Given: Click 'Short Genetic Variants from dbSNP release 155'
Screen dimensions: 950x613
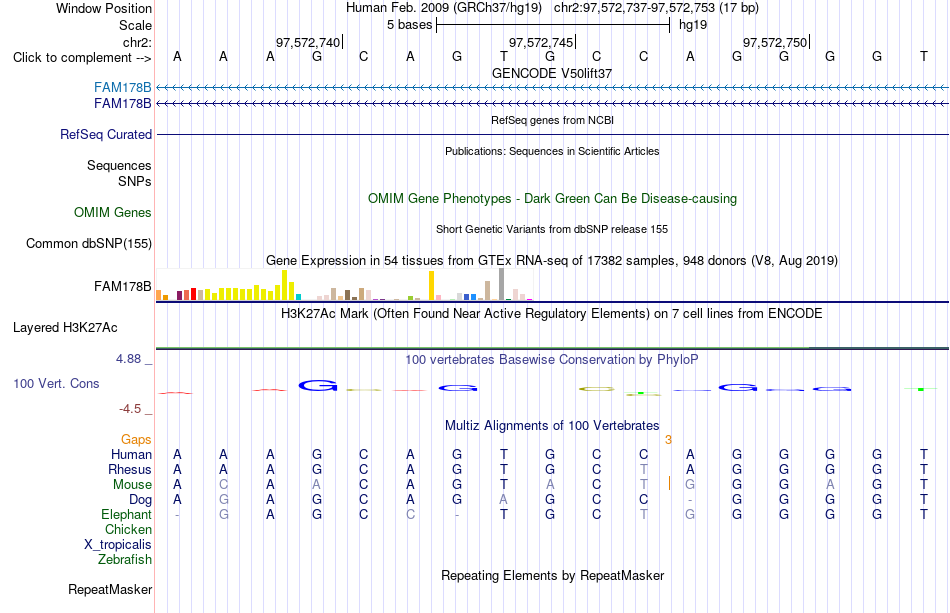Looking at the screenshot, I should 552,229.
